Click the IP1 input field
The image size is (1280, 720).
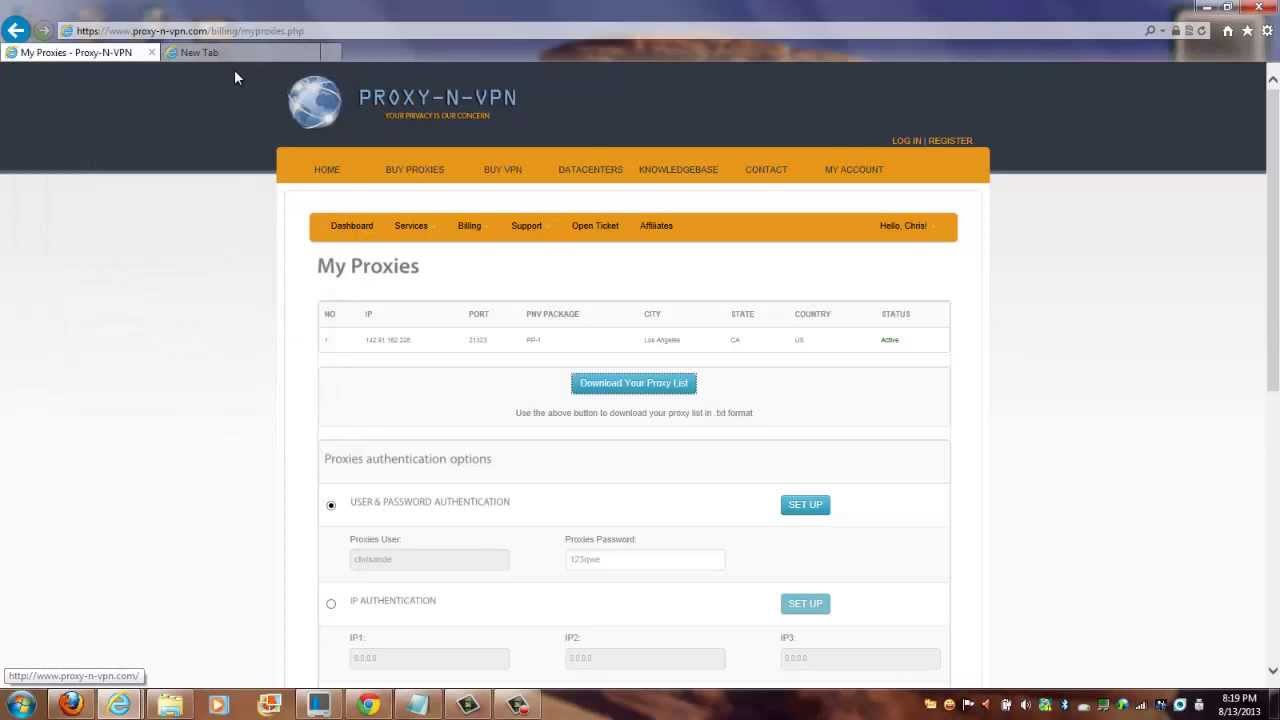429,658
